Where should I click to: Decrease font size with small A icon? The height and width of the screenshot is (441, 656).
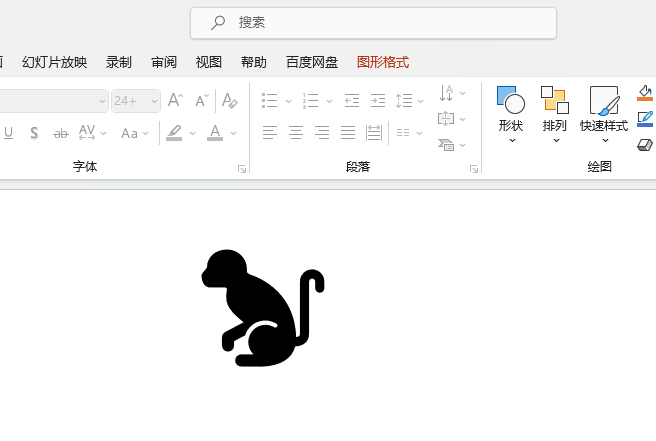(x=202, y=100)
